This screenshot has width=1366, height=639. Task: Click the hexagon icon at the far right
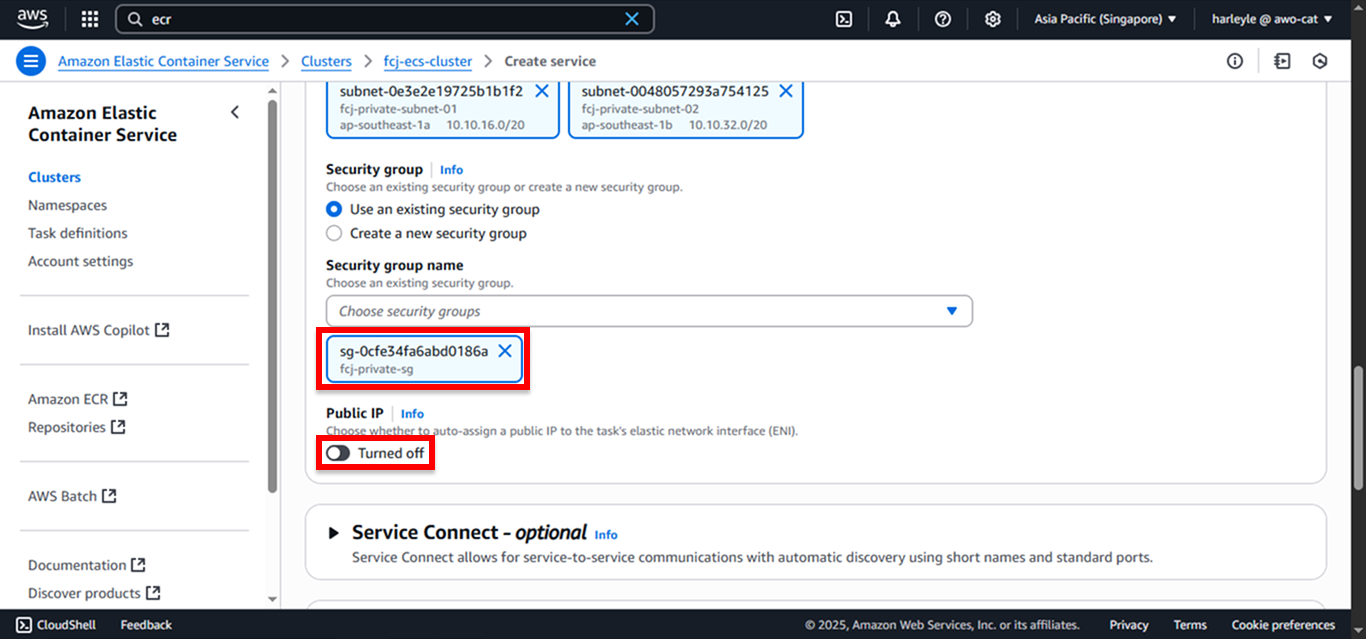coord(1320,61)
